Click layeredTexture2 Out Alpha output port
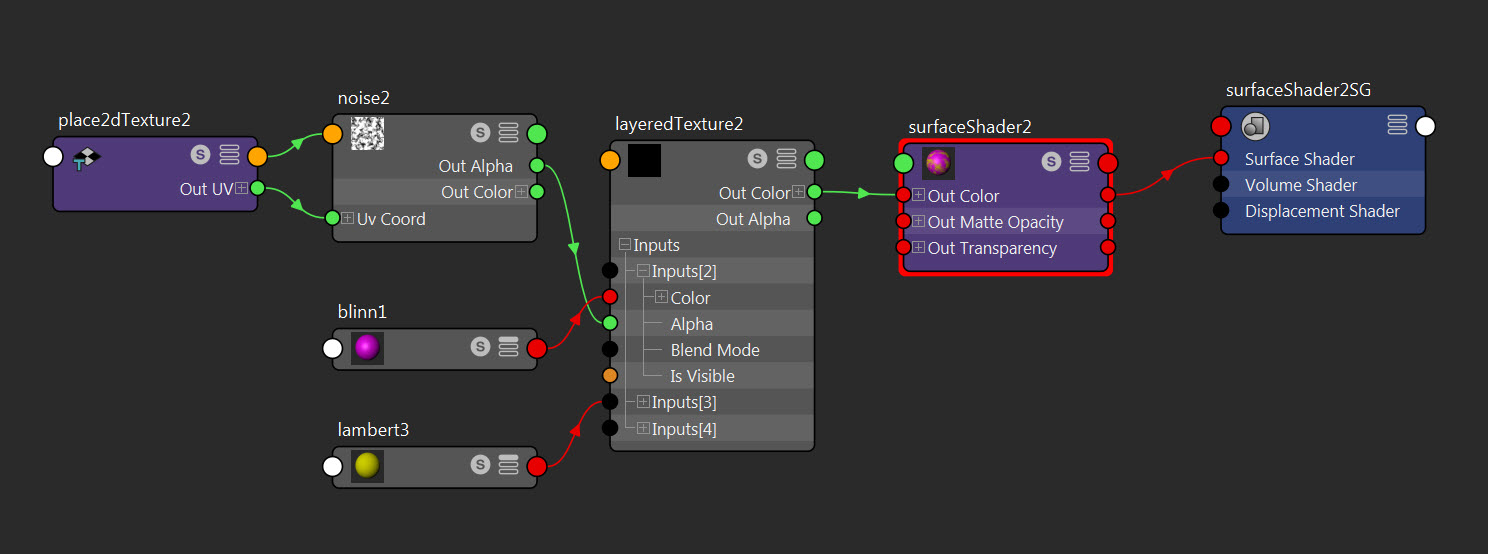 click(814, 218)
